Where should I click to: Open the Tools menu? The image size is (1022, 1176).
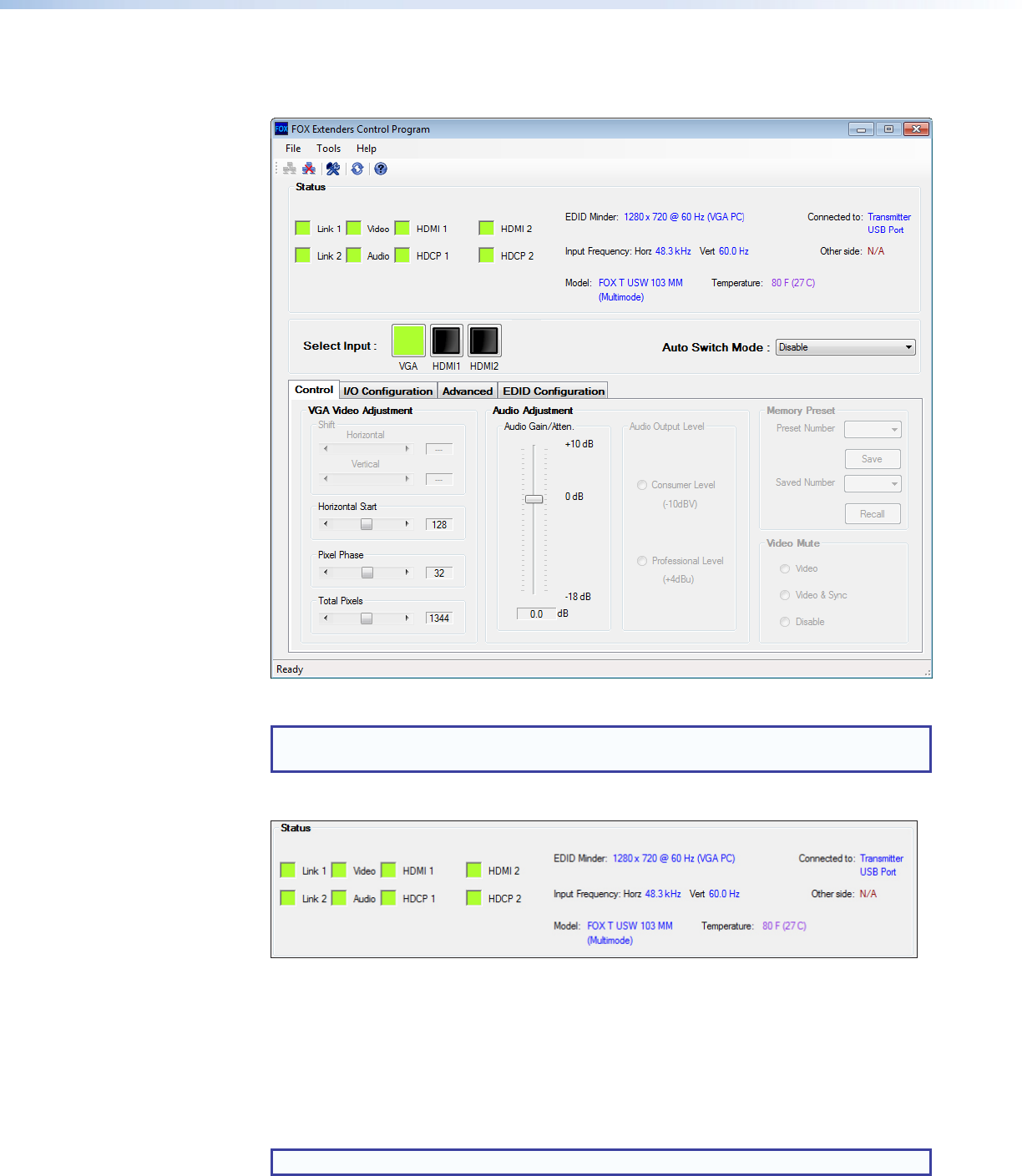point(328,149)
